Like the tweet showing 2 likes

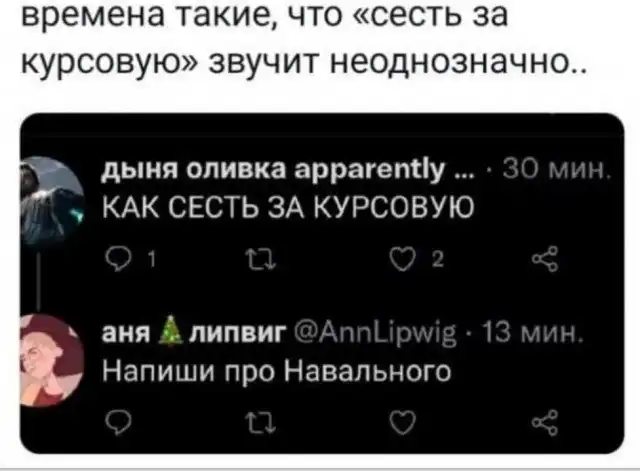402,259
